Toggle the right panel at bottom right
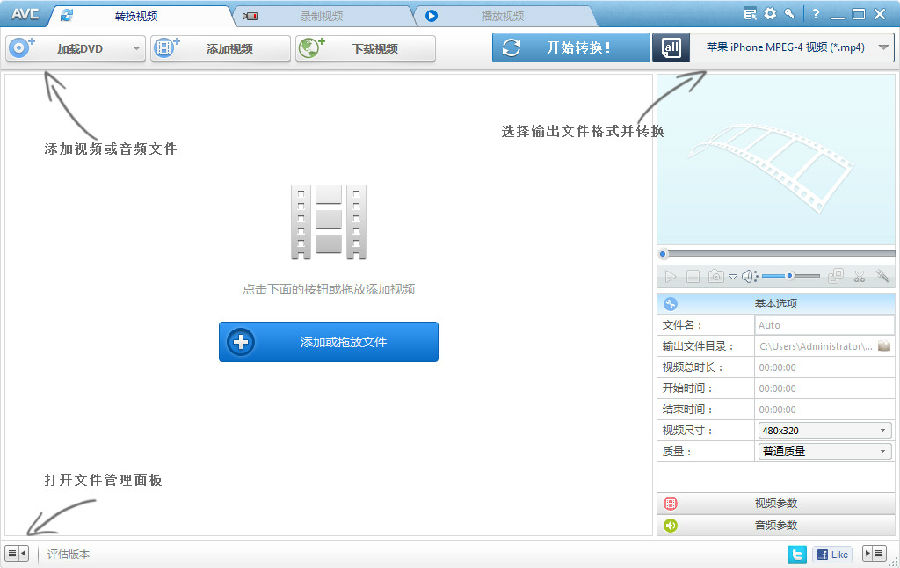Viewport: 900px width, 568px height. (874, 554)
